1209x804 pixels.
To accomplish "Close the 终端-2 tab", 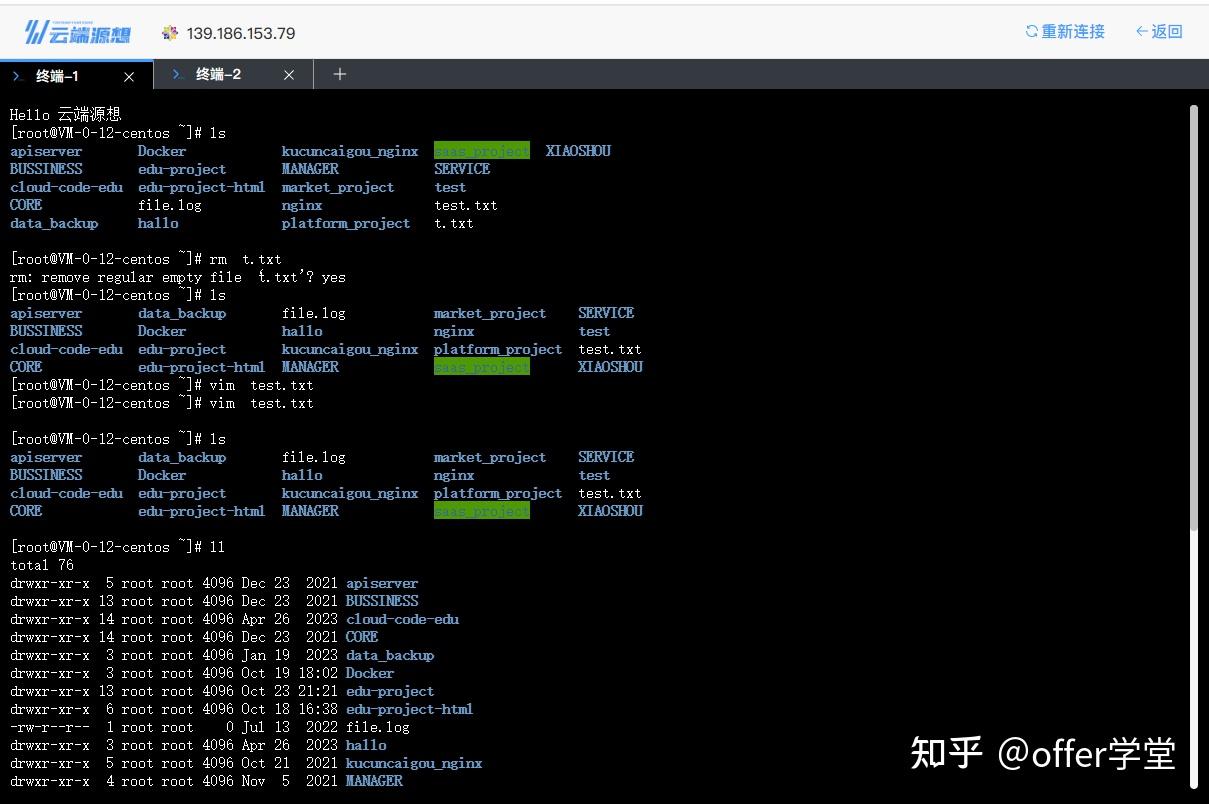I will (289, 74).
